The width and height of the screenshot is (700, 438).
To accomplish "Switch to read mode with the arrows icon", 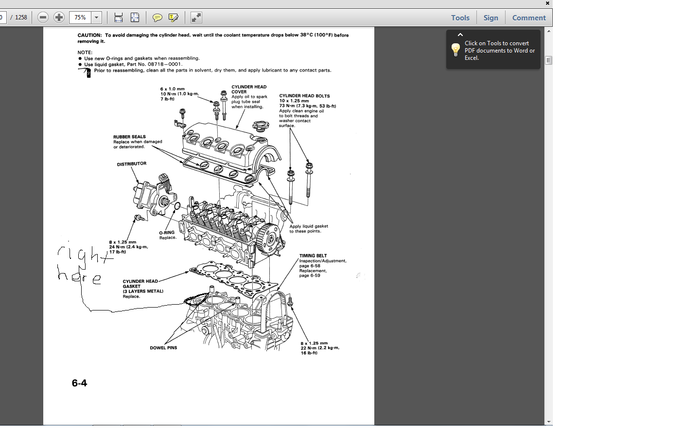I will [196, 17].
